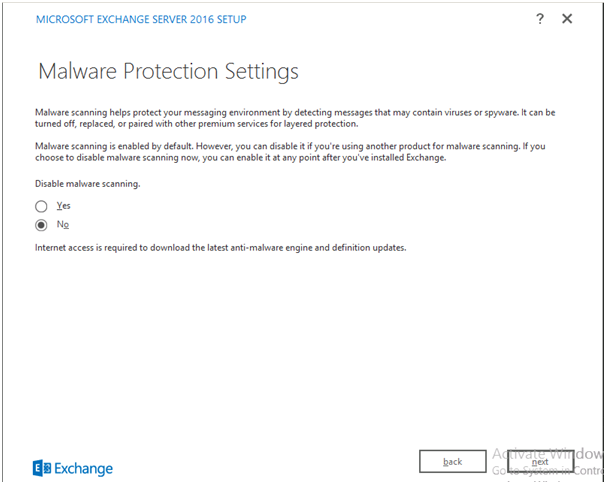Select the Yes radio button circle
The width and height of the screenshot is (606, 484).
41,206
